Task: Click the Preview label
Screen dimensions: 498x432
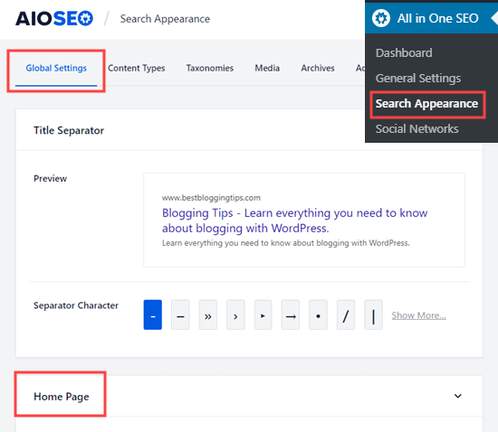Action: pyautogui.click(x=50, y=179)
